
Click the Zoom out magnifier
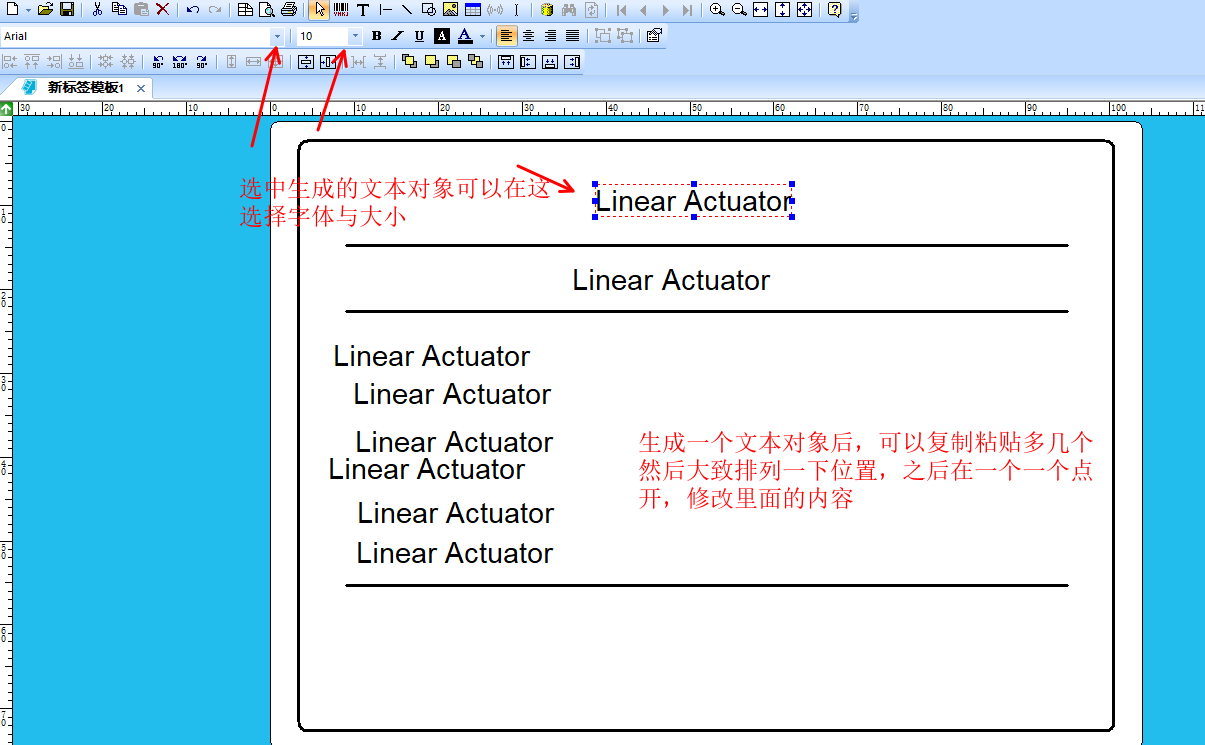pyautogui.click(x=739, y=10)
